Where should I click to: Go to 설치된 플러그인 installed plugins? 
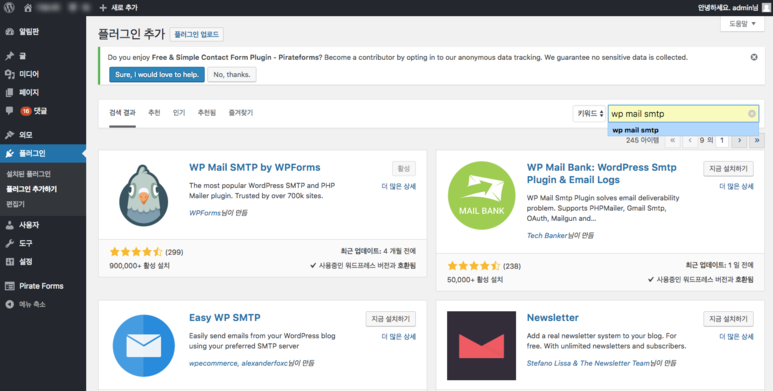[28, 174]
